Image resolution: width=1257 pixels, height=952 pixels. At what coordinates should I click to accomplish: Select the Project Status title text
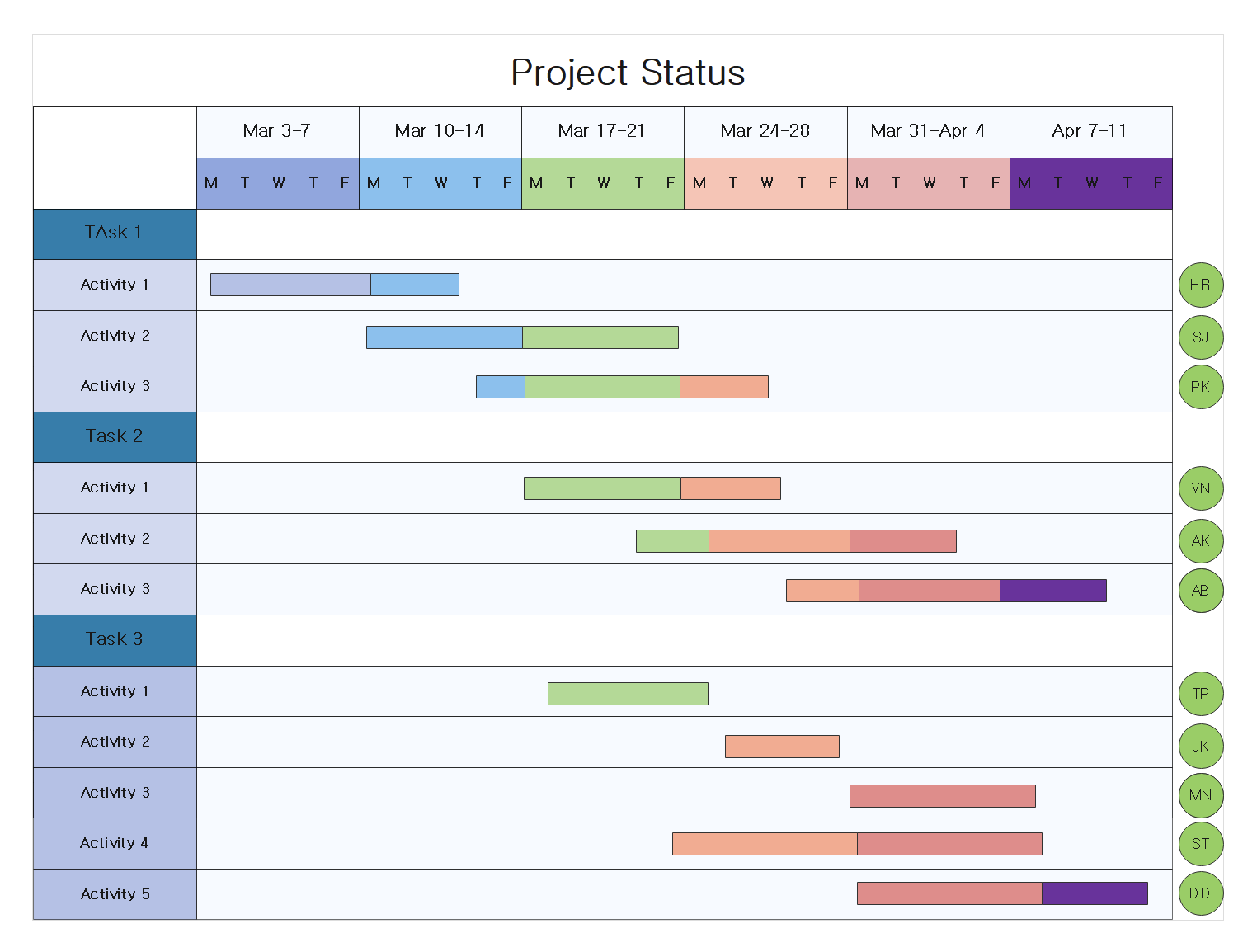(x=628, y=73)
